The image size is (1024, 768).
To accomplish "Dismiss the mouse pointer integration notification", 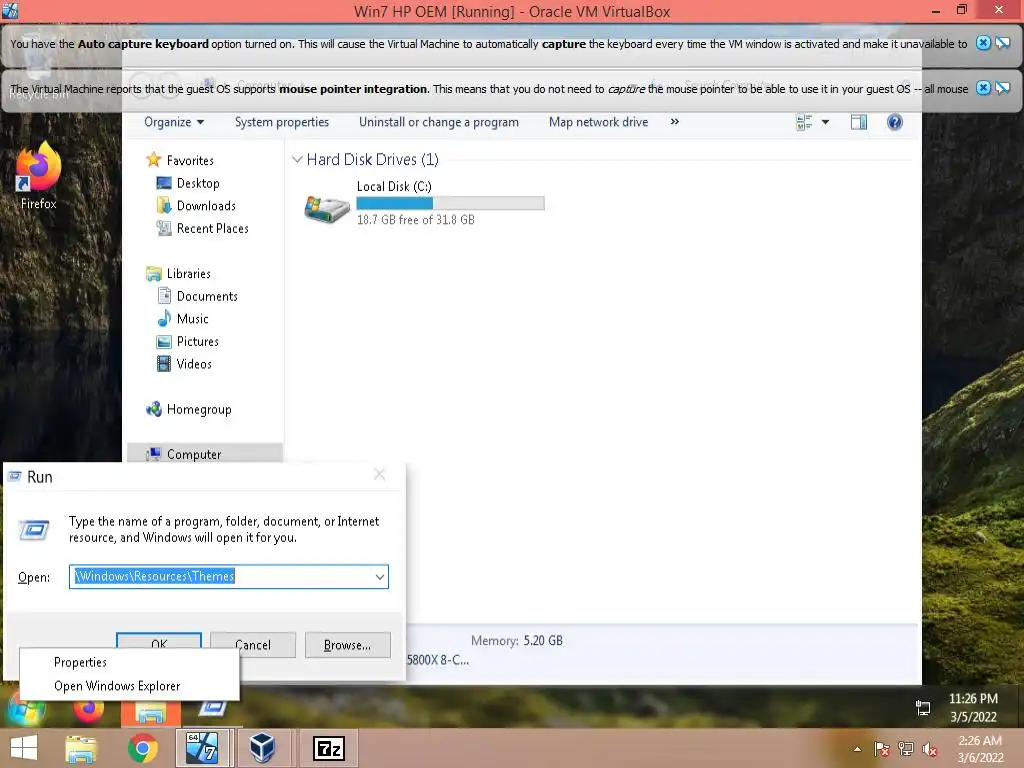I will 983,88.
